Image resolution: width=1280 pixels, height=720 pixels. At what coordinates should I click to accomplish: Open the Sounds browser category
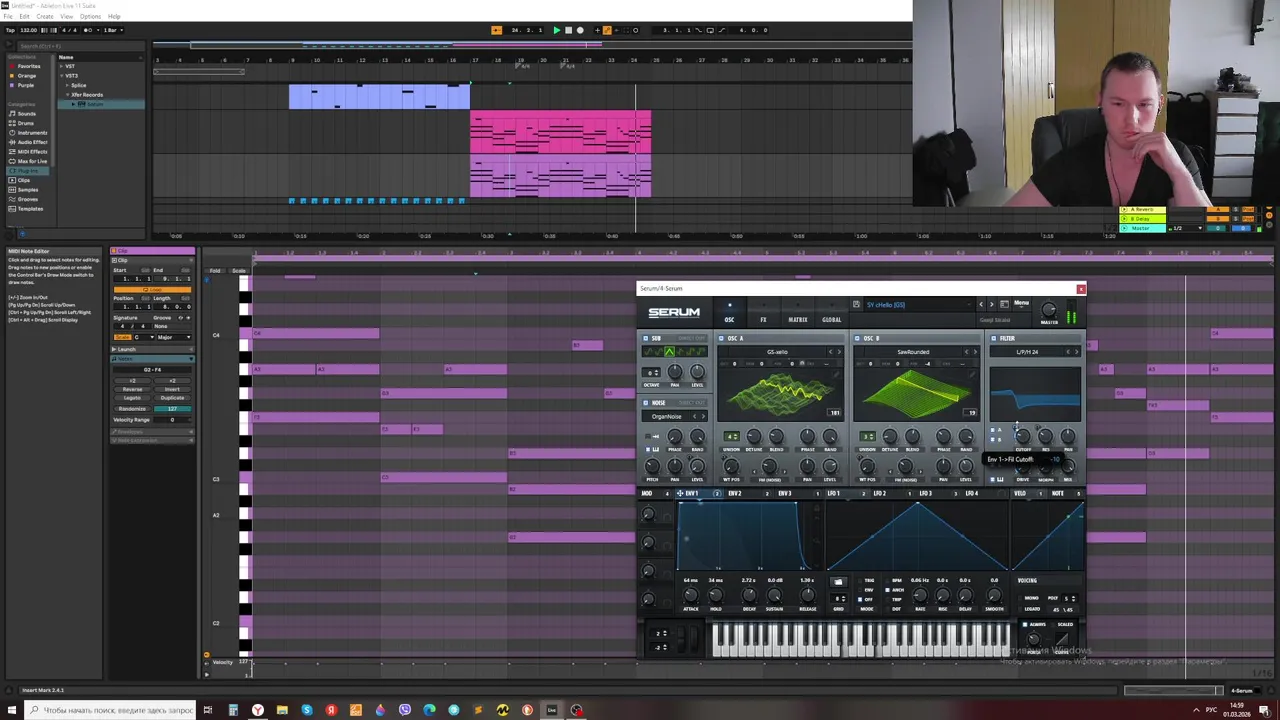26,114
